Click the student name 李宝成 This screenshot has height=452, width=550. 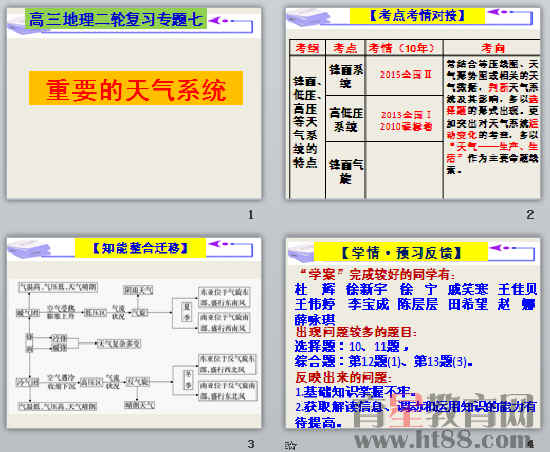point(368,304)
